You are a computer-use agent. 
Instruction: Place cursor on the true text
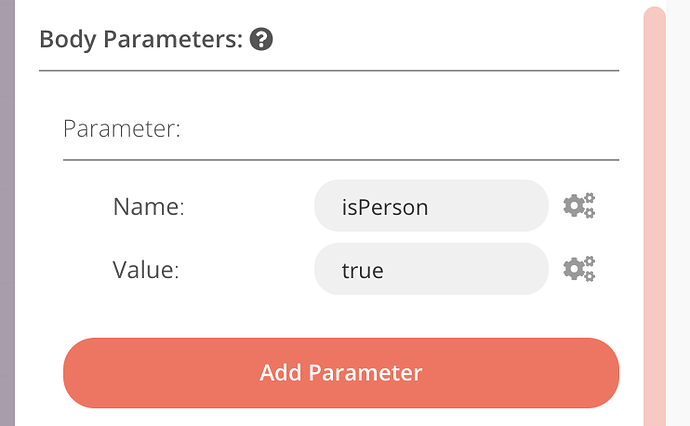363,270
